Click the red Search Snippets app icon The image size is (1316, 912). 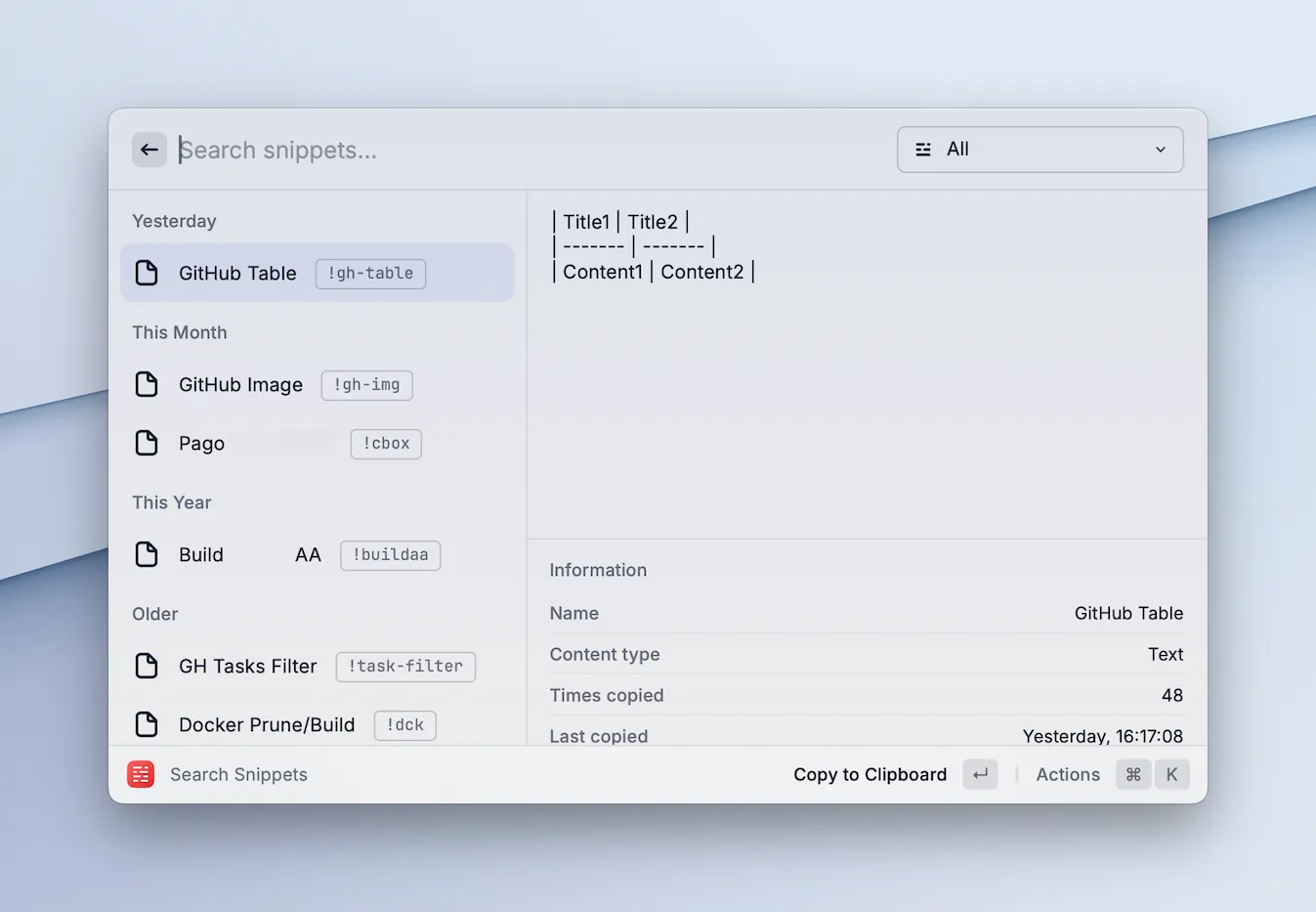(x=141, y=774)
